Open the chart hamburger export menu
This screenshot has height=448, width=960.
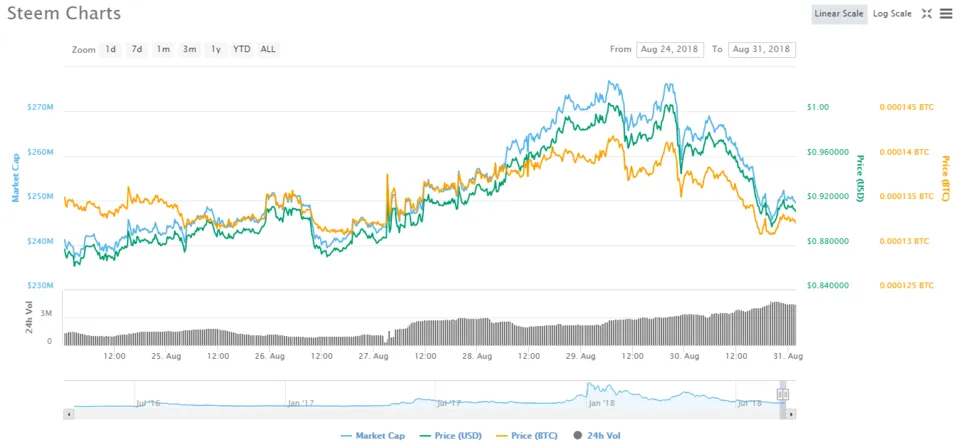945,13
